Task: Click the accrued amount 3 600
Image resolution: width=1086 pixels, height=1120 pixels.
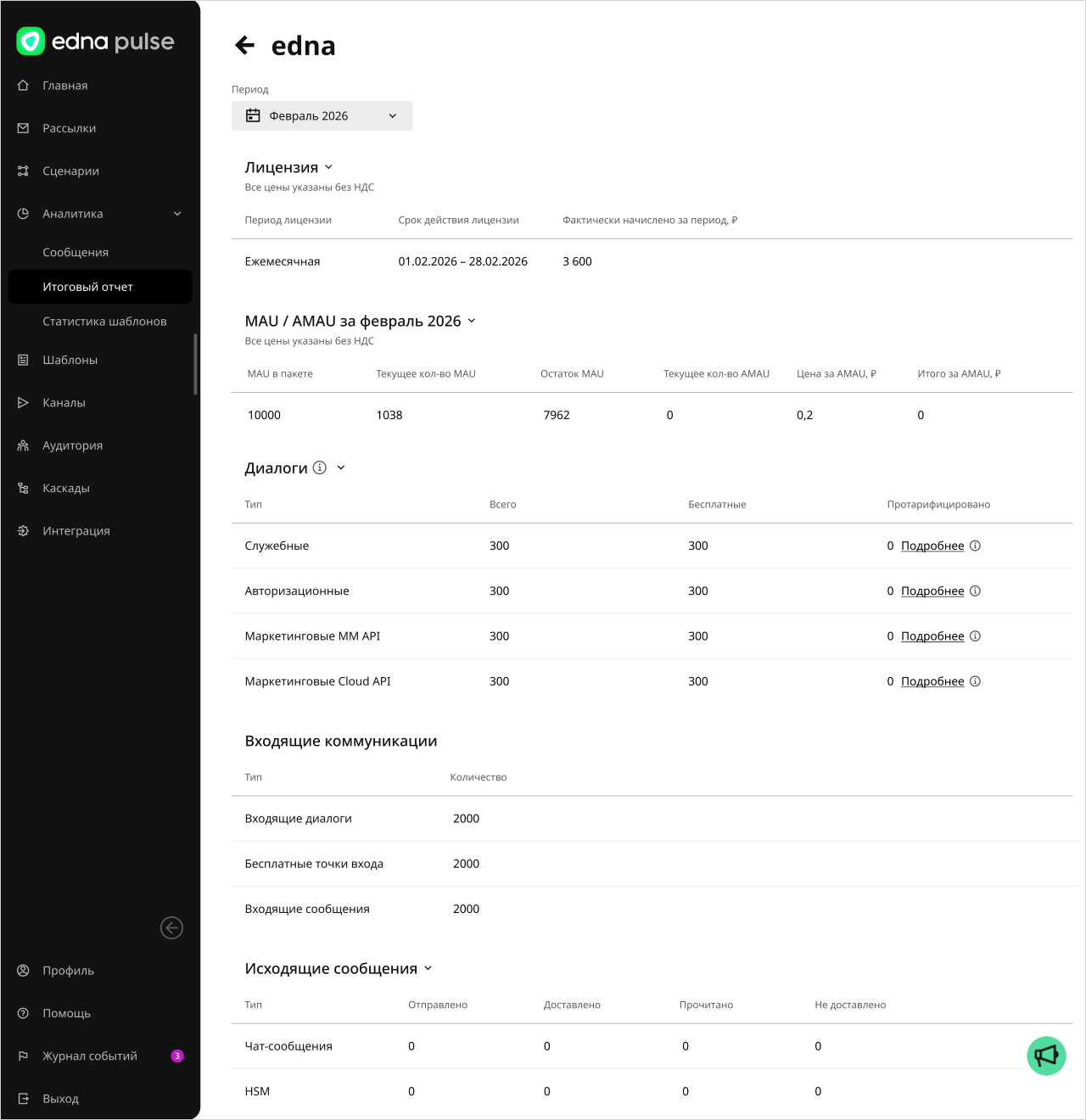Action: (577, 261)
